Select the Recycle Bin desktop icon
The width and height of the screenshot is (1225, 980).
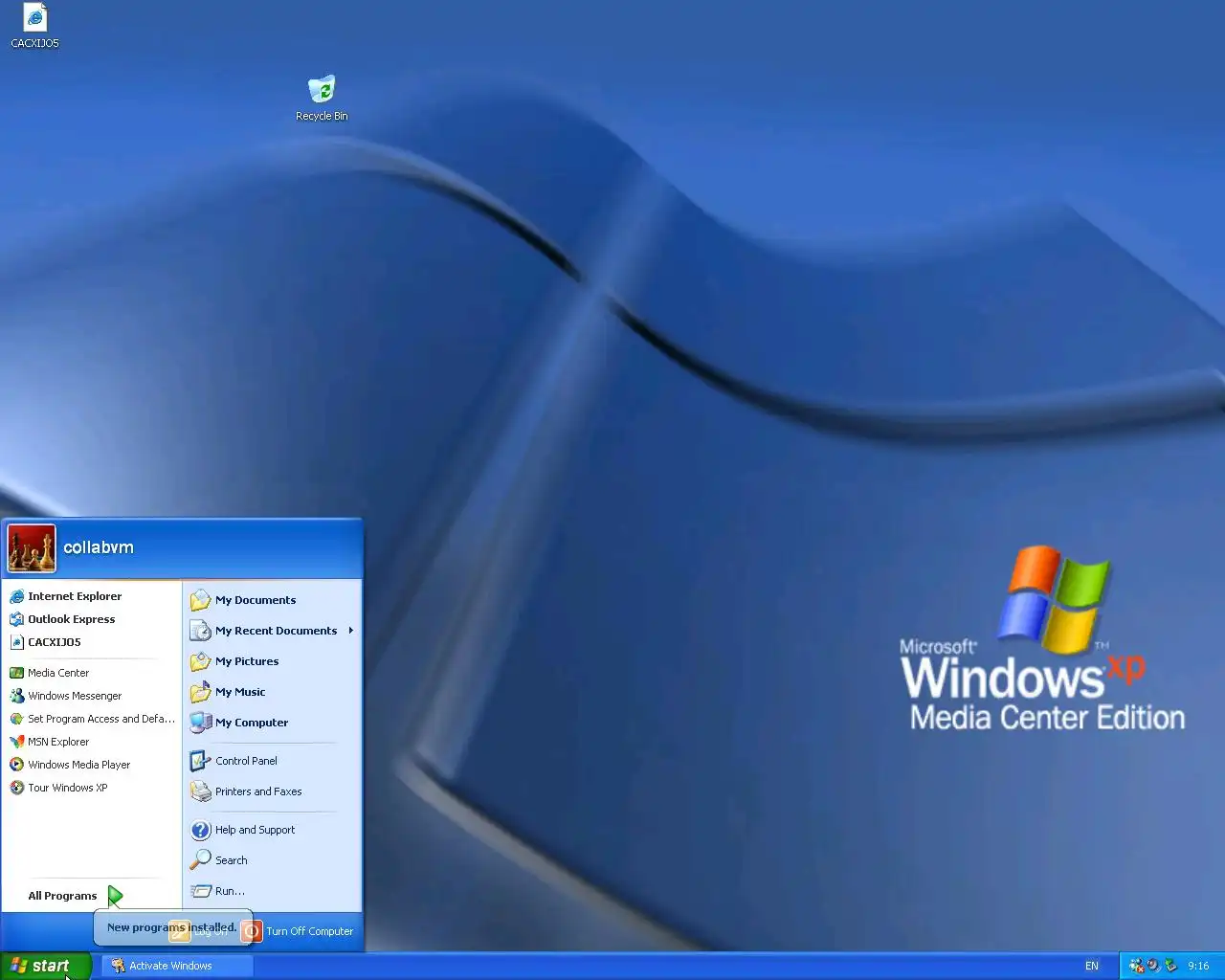tap(322, 99)
